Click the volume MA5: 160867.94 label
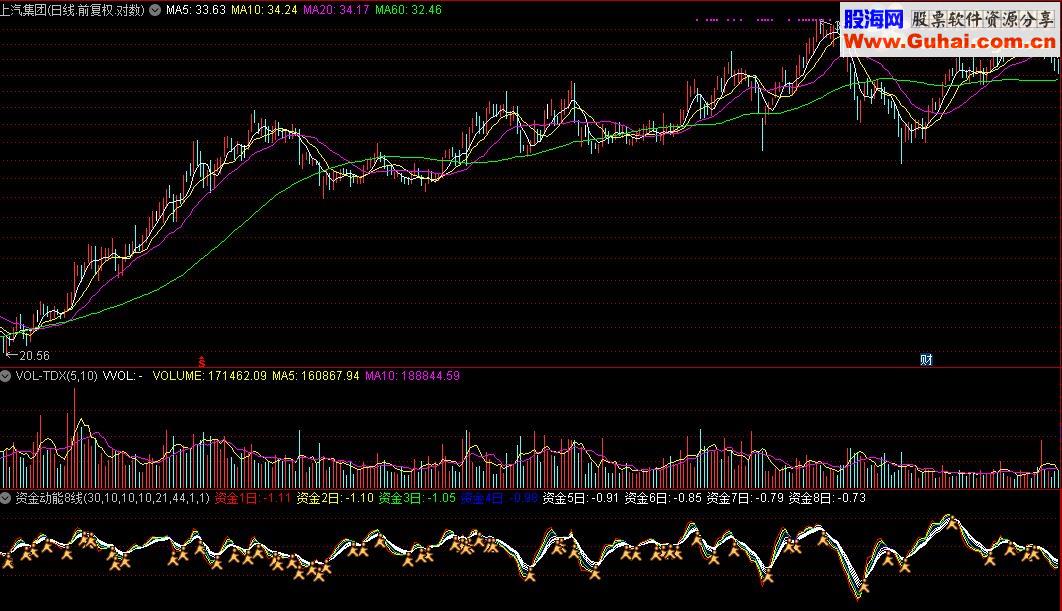The image size is (1062, 611). coord(316,376)
